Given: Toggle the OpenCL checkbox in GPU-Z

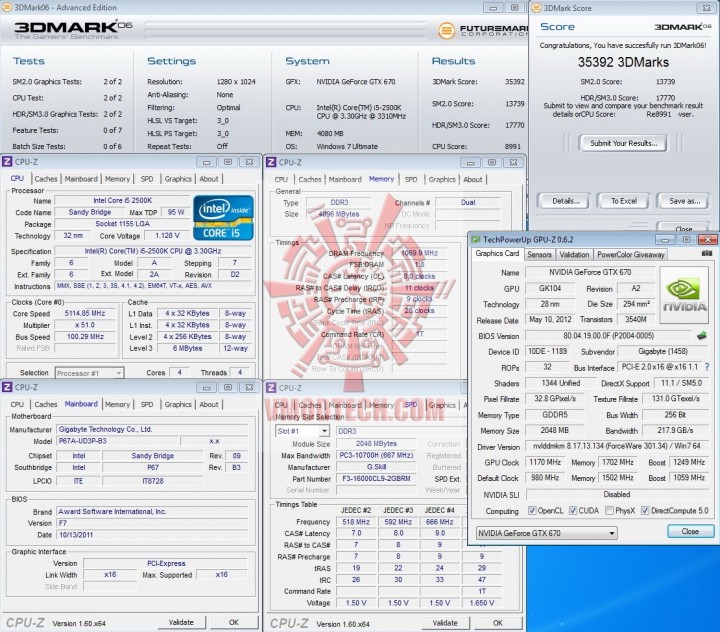Looking at the screenshot, I should click(532, 510).
